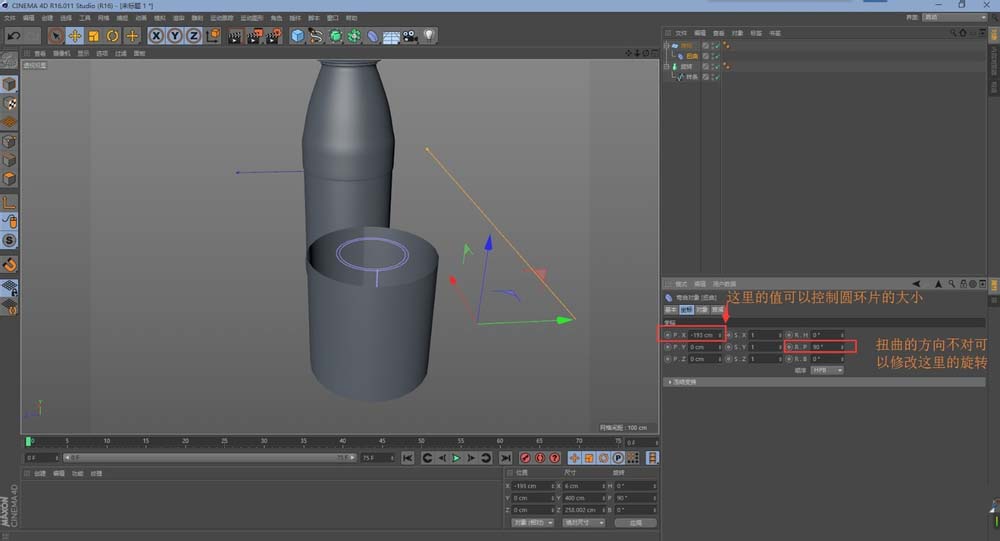Image resolution: width=1000 pixels, height=541 pixels.
Task: Toggle the Z axis lock button
Action: 194,36
